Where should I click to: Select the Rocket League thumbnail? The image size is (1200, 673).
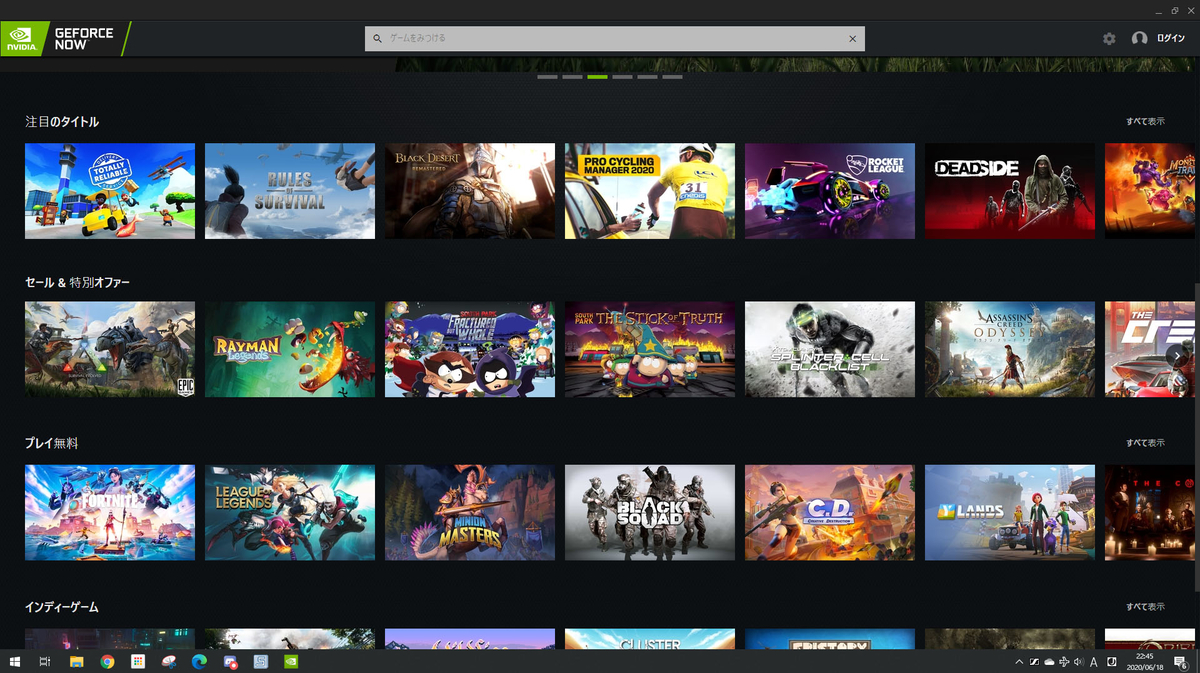coord(830,191)
